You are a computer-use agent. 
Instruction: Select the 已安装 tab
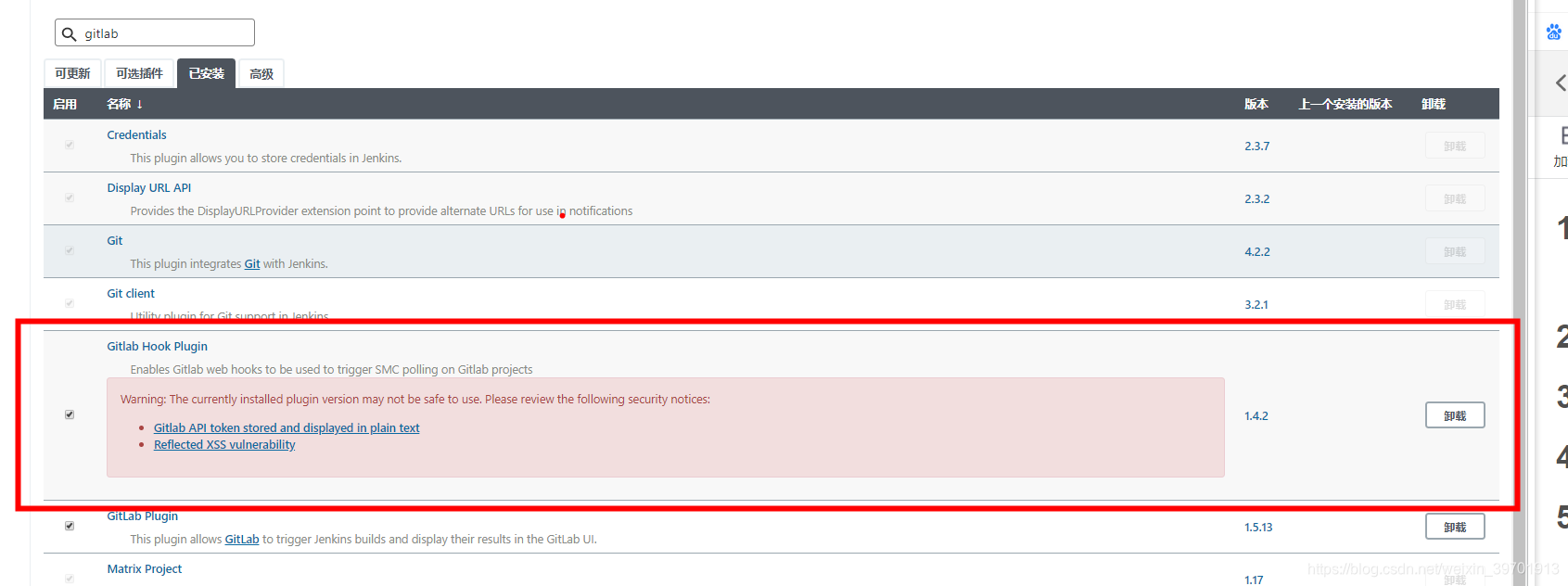point(206,73)
